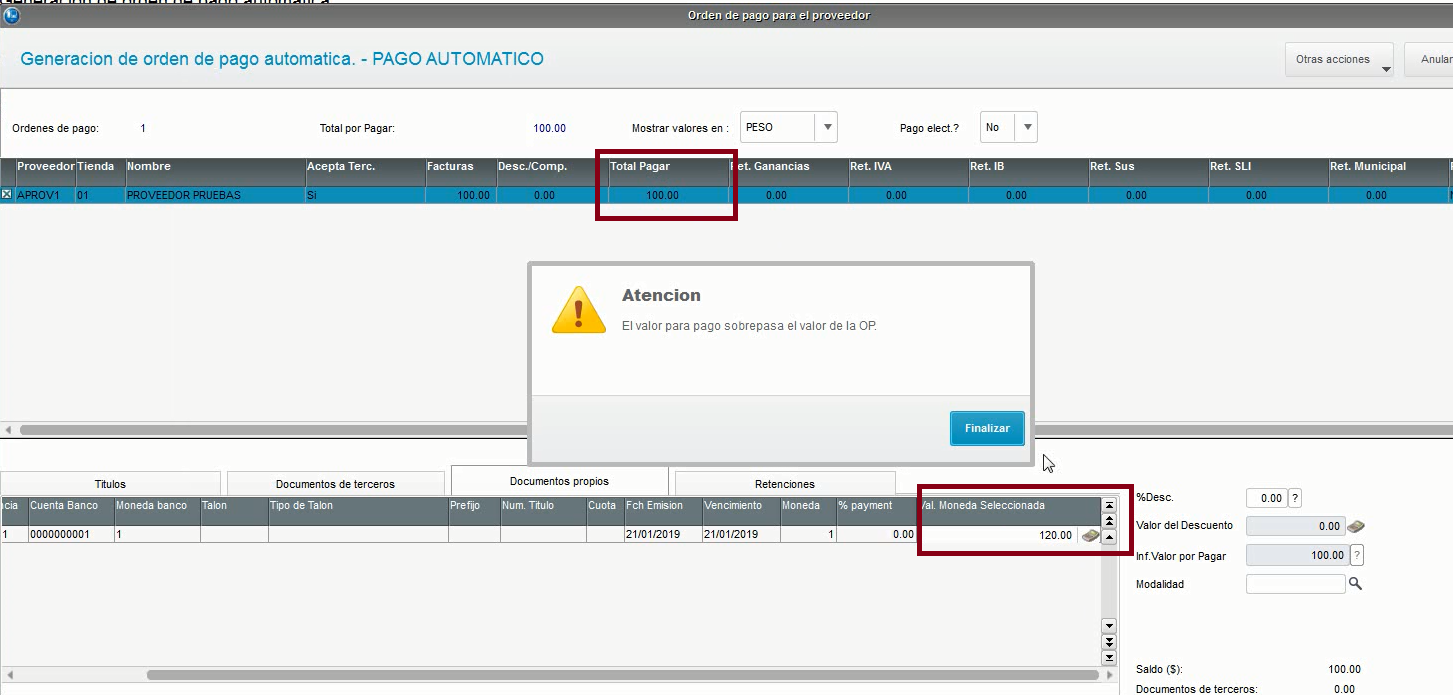The height and width of the screenshot is (695, 1453).
Task: Click the 0000000001 bank account cell
Action: (71, 535)
